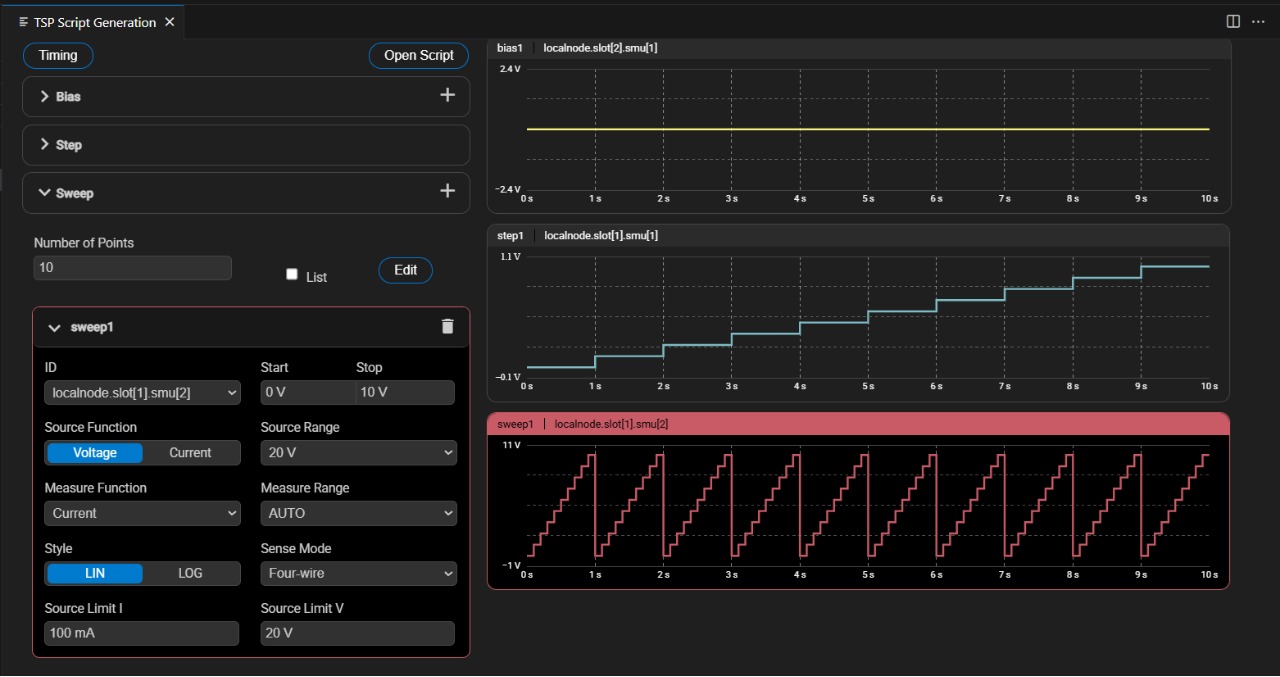1280x677 pixels.
Task: Enable the List checkbox
Action: click(292, 273)
